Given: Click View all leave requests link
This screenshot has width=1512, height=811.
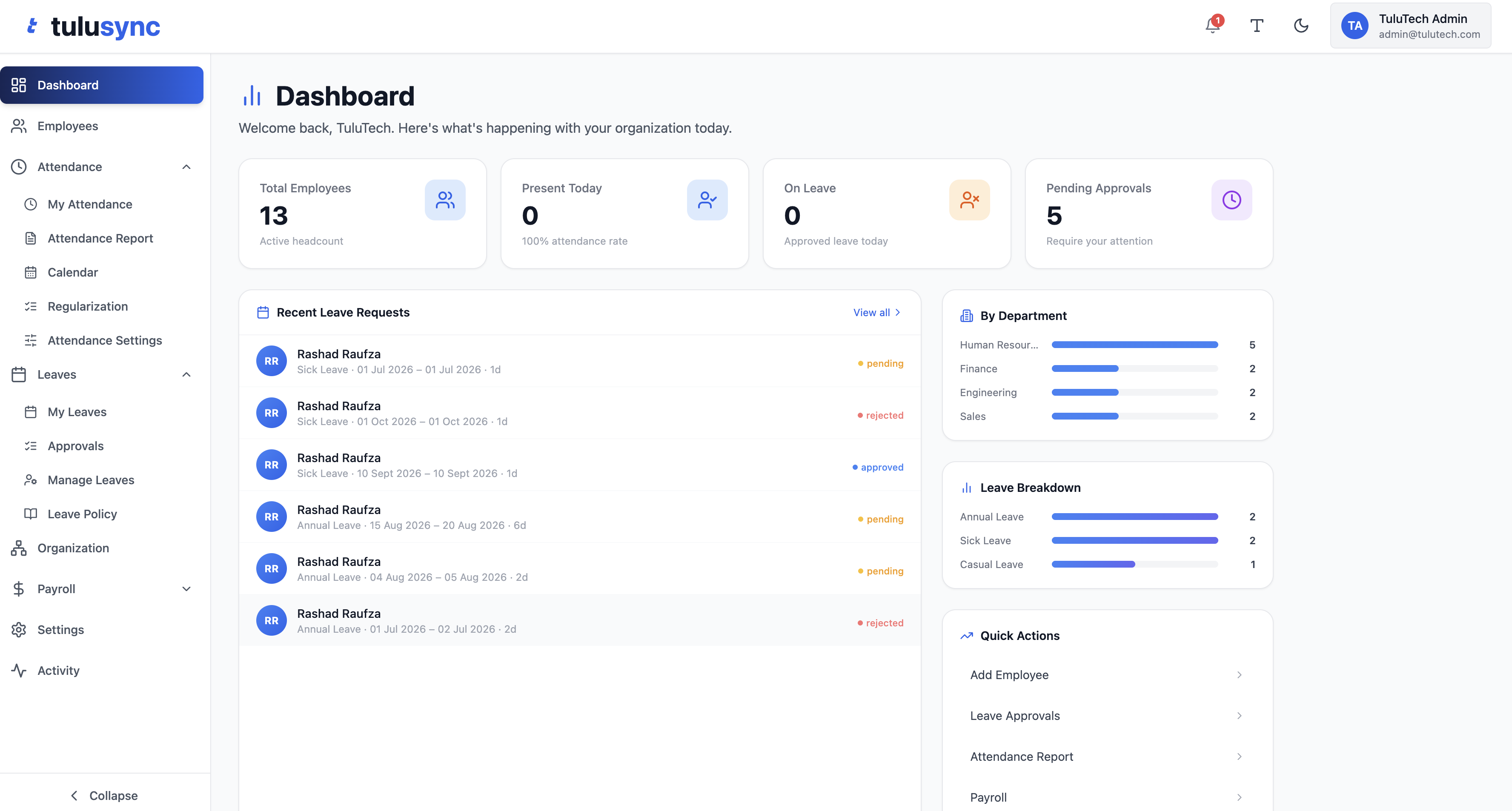Looking at the screenshot, I should pyautogui.click(x=877, y=312).
